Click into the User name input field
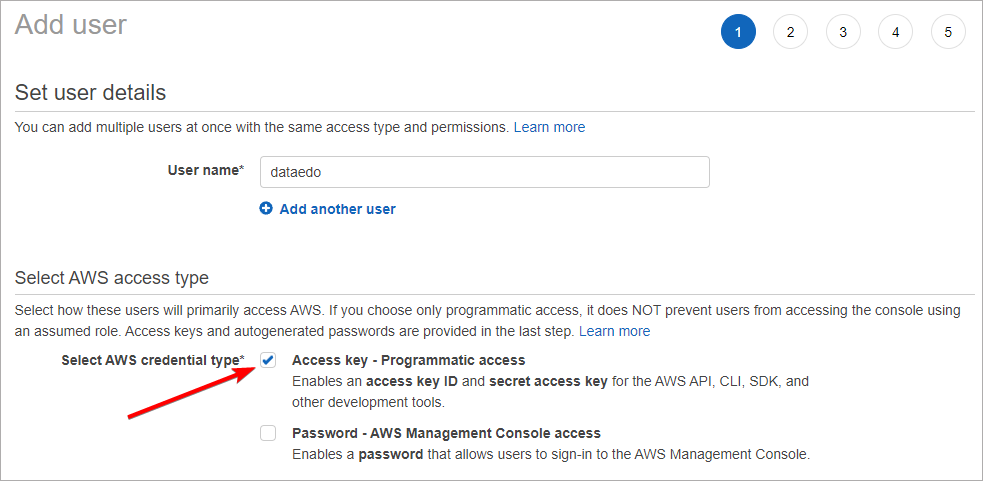 (x=485, y=172)
